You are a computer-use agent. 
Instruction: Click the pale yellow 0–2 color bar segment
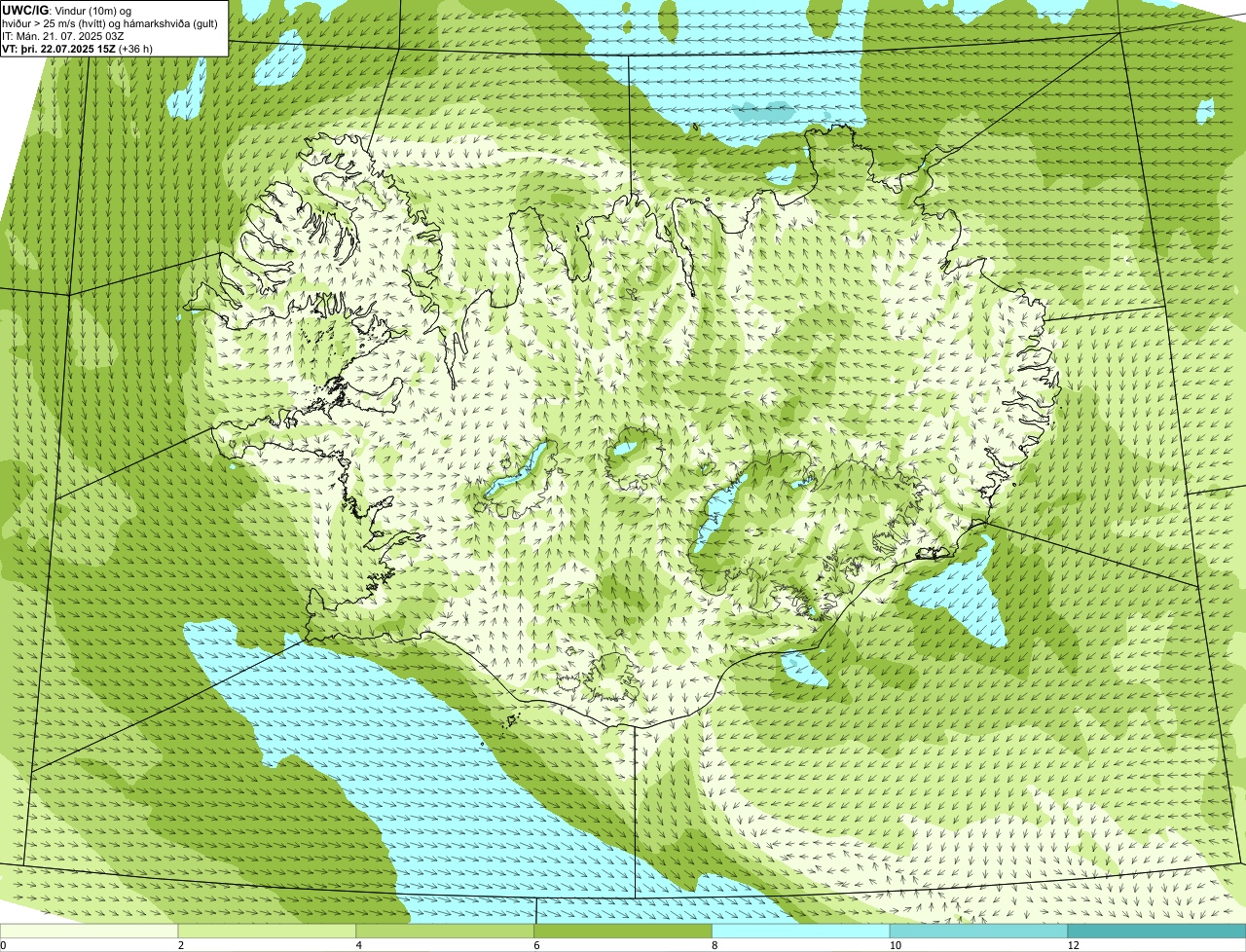click(x=90, y=932)
